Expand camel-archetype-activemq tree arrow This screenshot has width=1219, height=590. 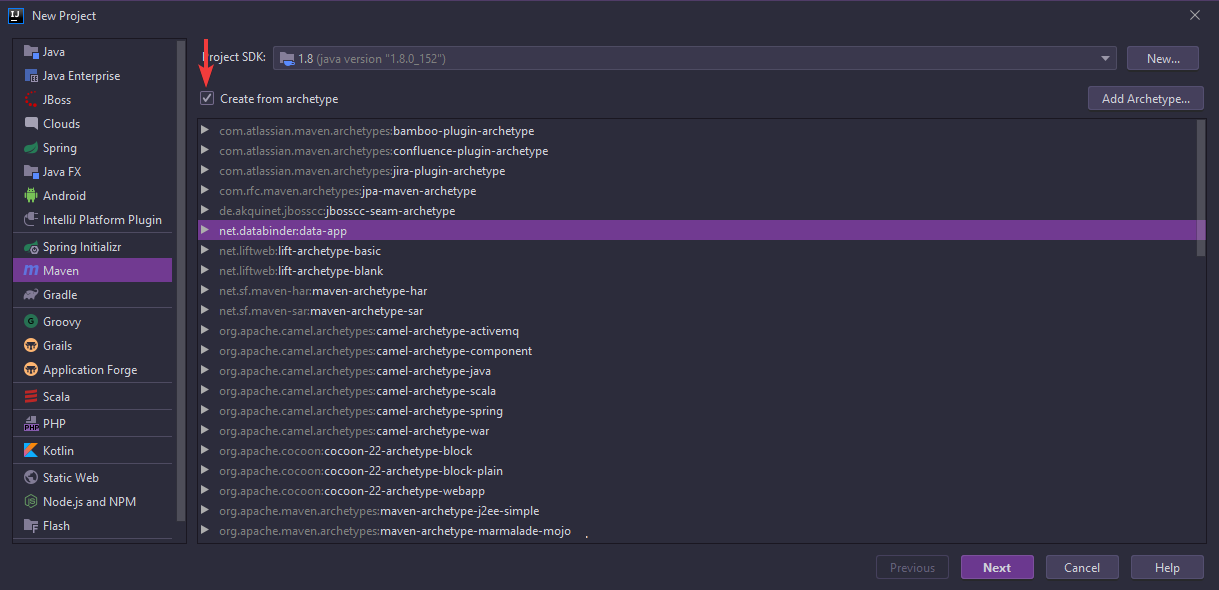(x=205, y=331)
